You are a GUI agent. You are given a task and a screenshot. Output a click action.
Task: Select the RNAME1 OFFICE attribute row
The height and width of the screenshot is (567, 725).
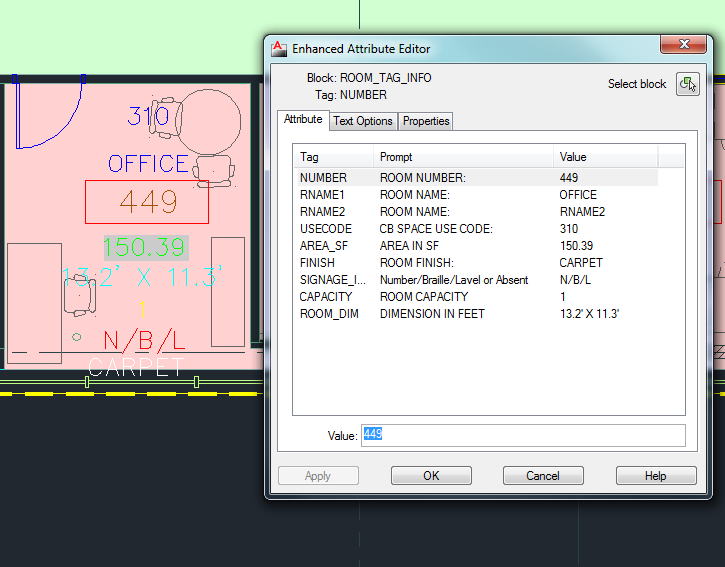point(477,195)
